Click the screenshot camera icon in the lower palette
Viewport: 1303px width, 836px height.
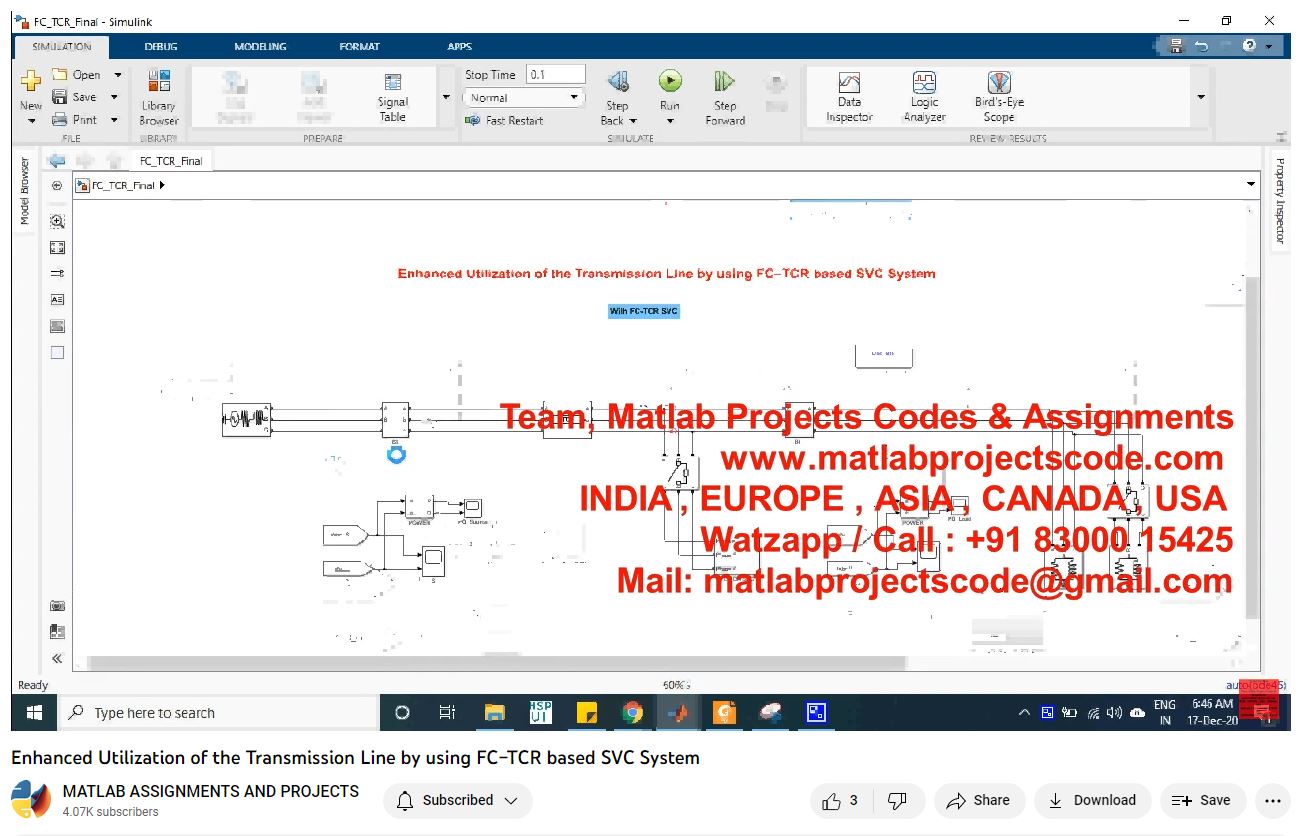(x=57, y=606)
